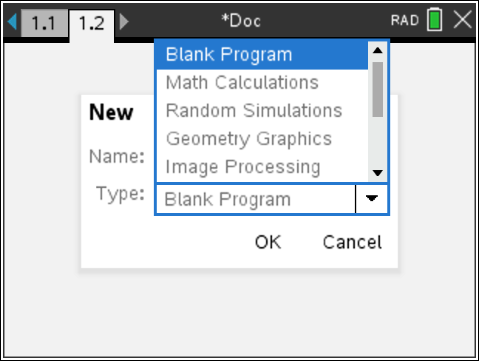
Task: Select Image Processing option
Action: click(262, 167)
